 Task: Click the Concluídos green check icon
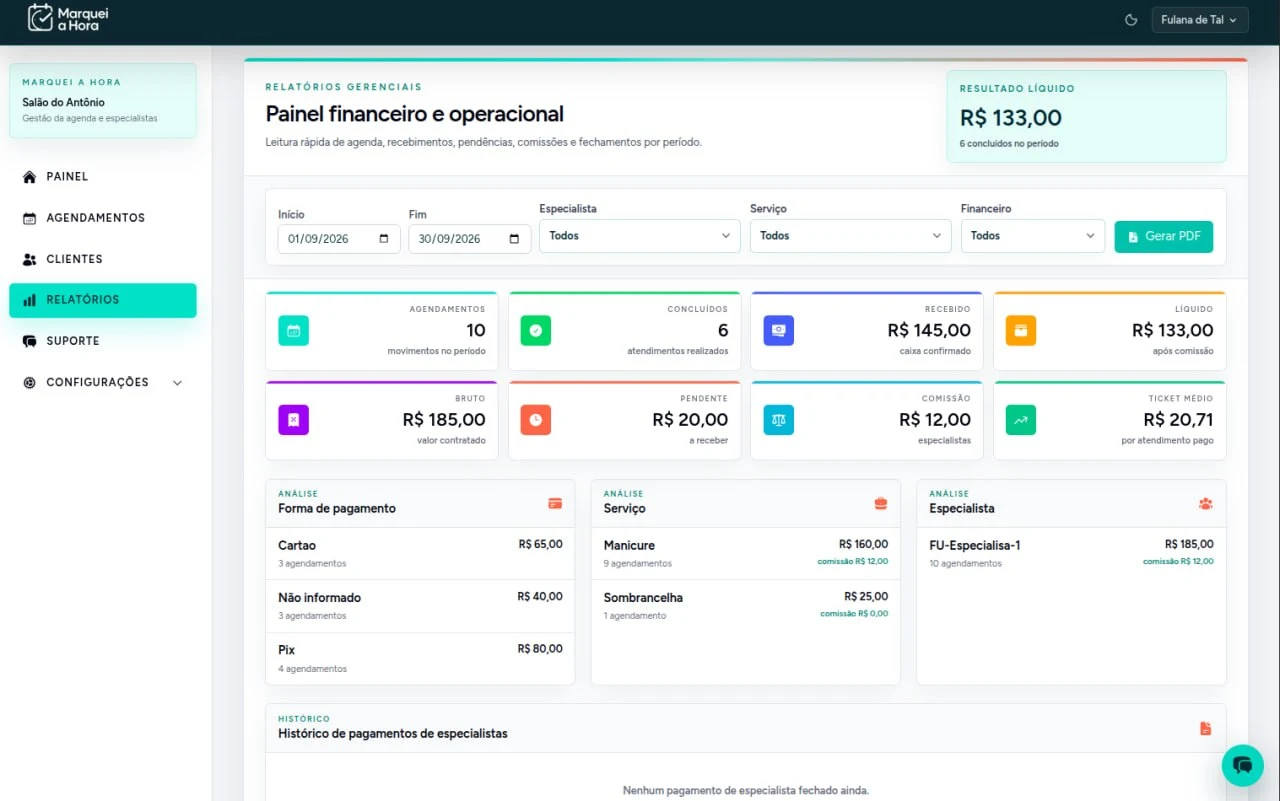pyautogui.click(x=536, y=331)
